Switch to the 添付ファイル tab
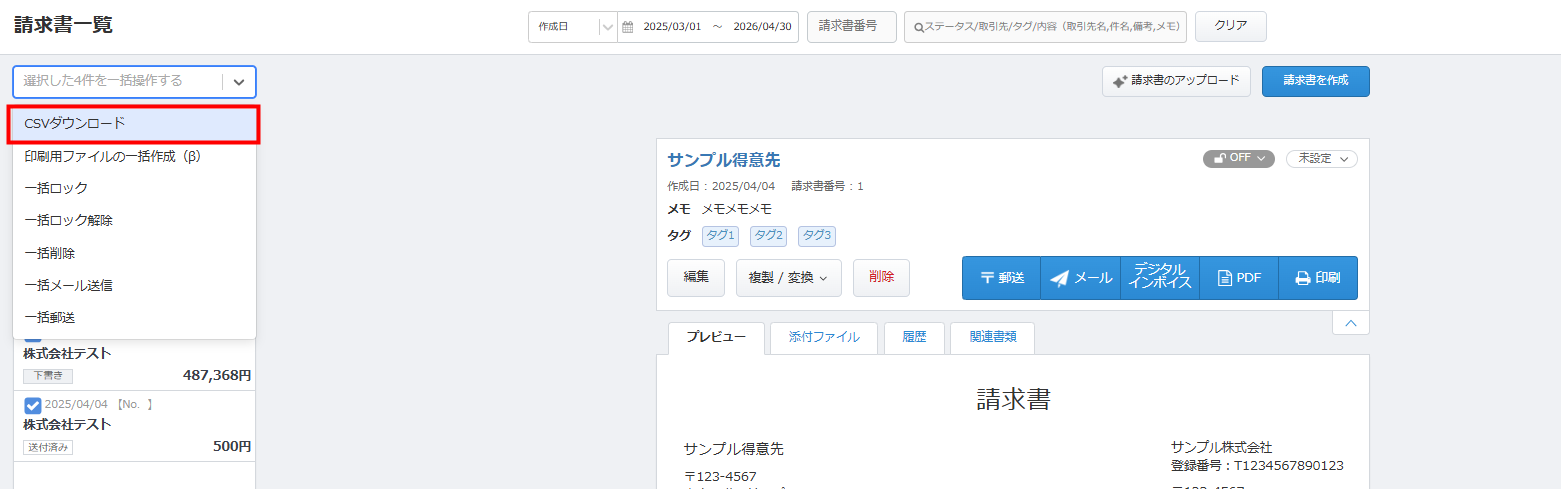This screenshot has width=1561, height=489. tap(823, 338)
